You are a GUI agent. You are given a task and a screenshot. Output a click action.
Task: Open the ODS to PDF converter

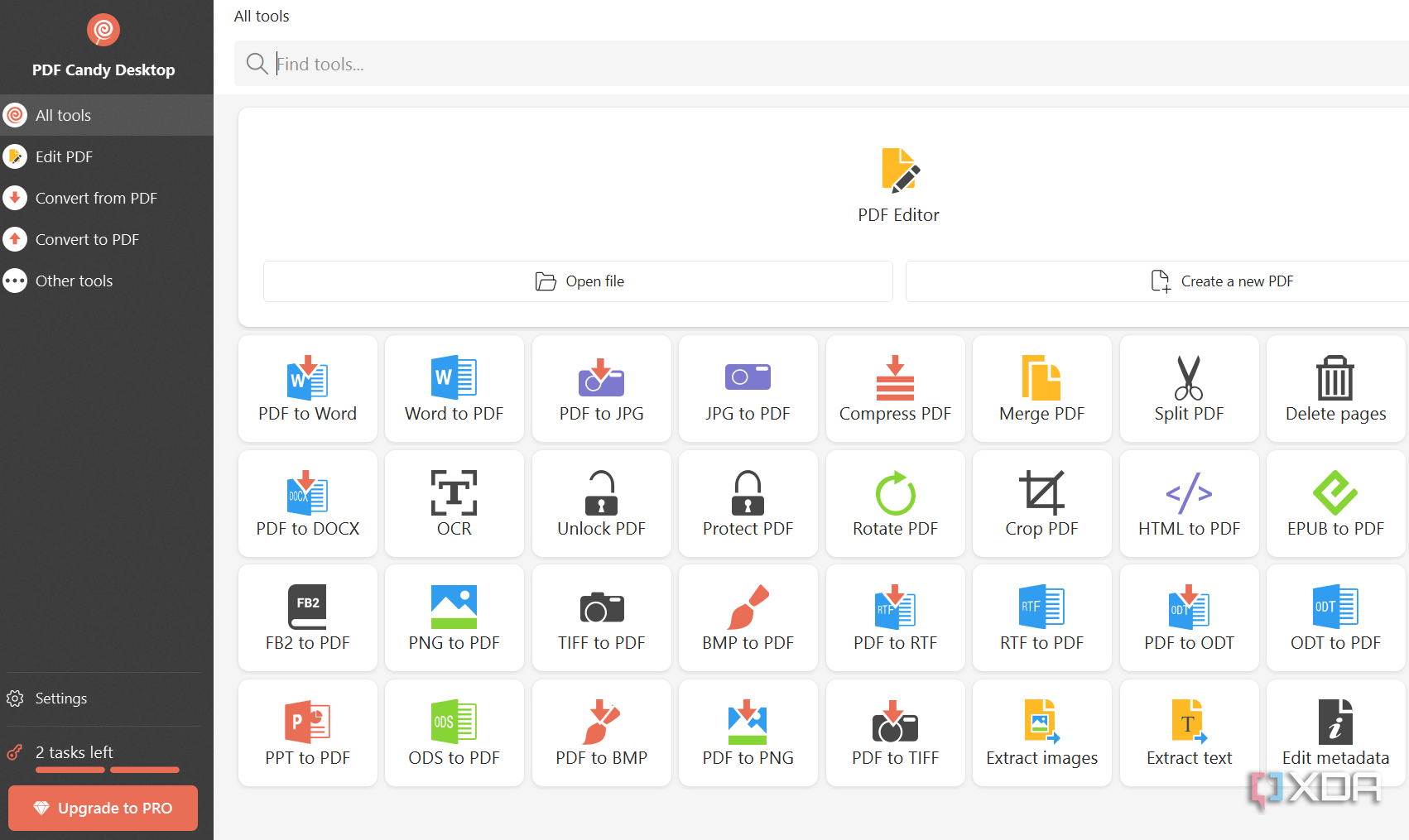click(x=454, y=732)
